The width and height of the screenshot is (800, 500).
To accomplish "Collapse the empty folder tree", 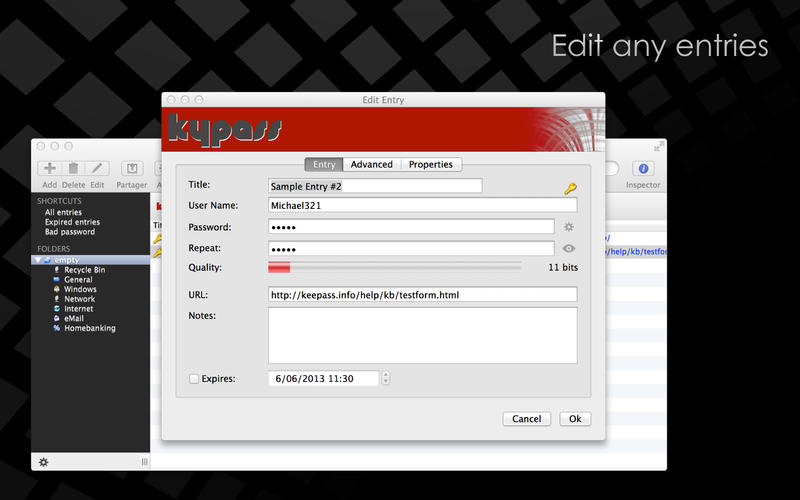I will click(39, 260).
